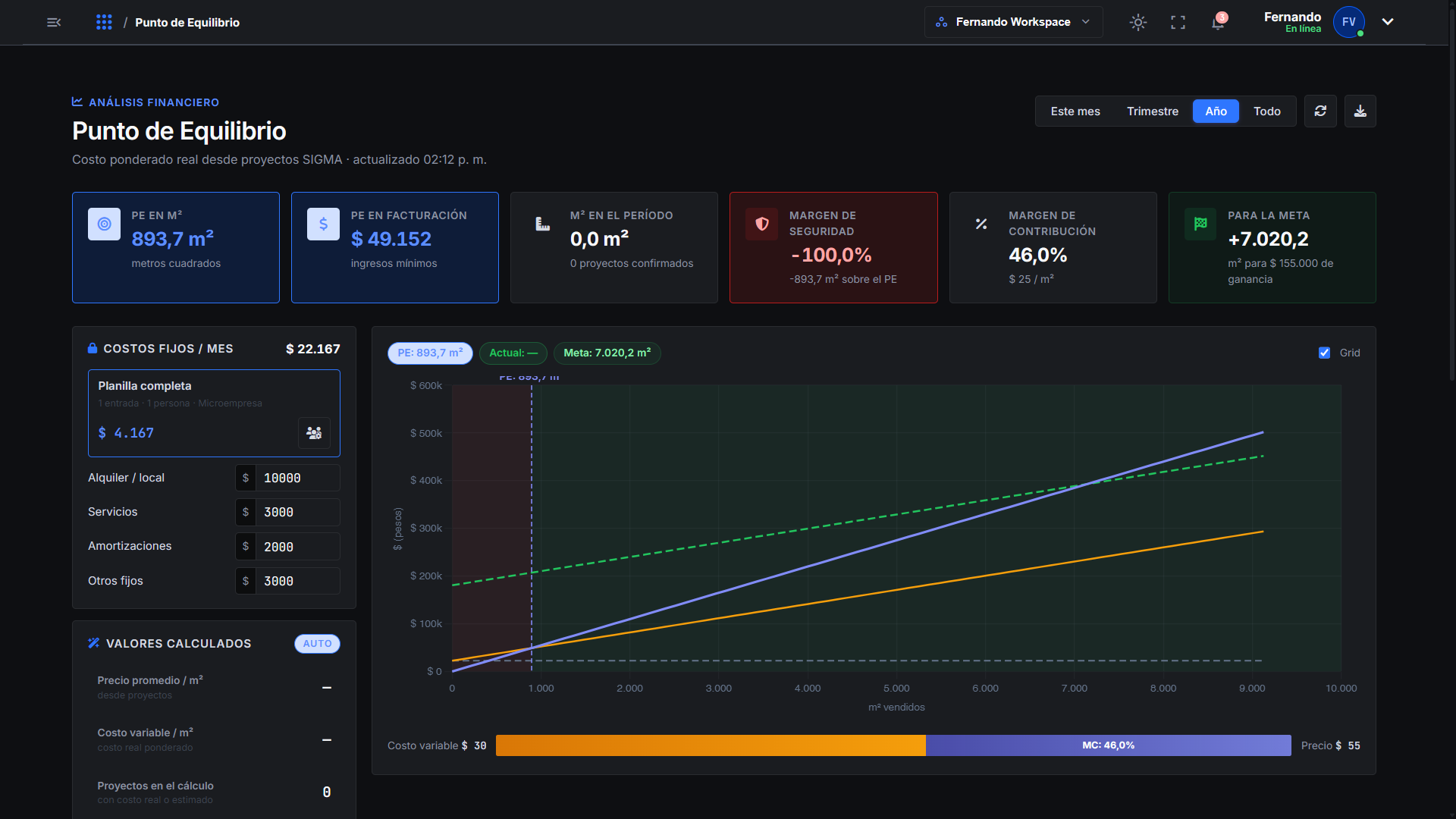This screenshot has width=1456, height=819.
Task: Click the FV user avatar
Action: pyautogui.click(x=1348, y=22)
